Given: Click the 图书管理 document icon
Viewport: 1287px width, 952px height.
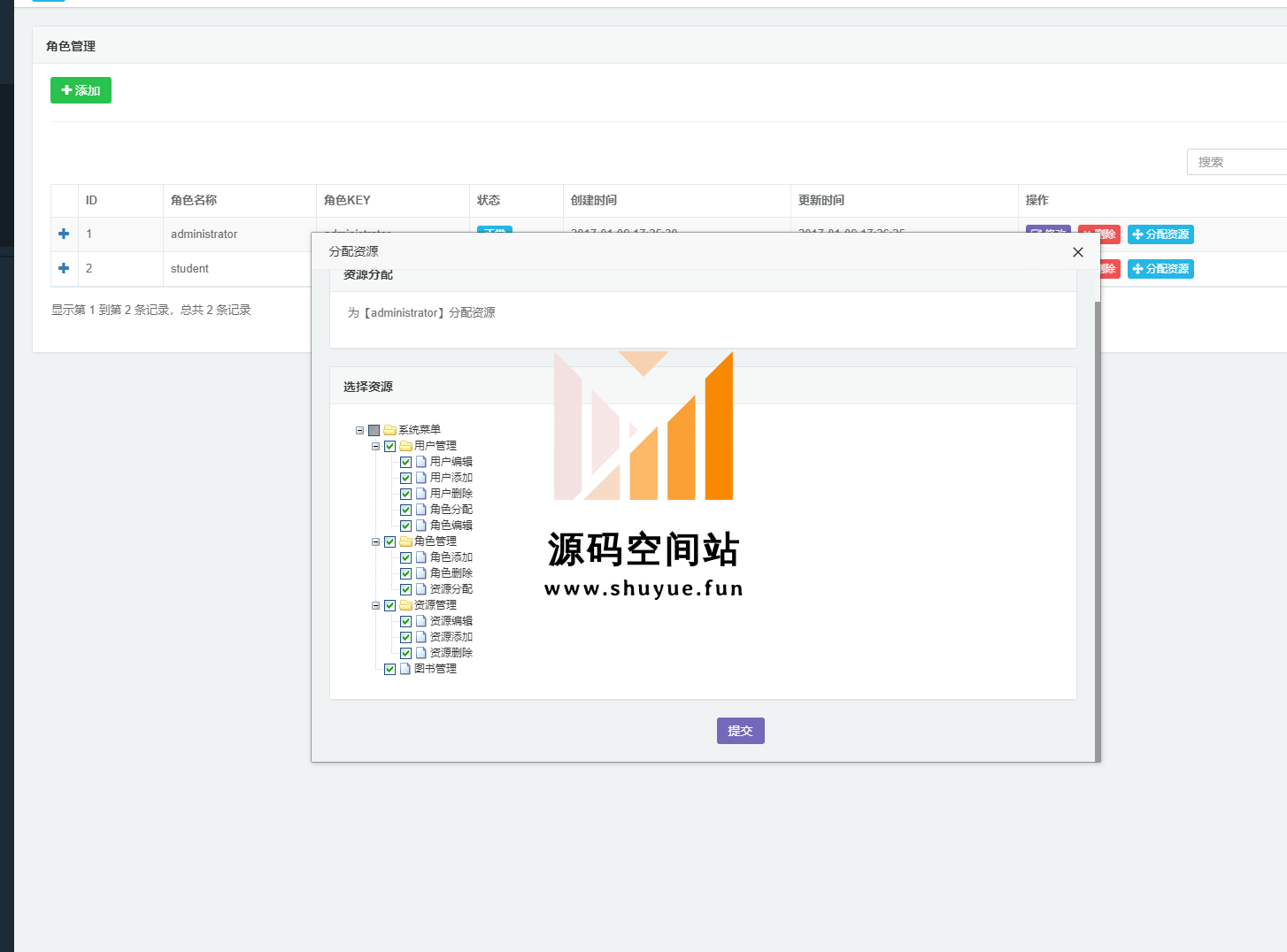Looking at the screenshot, I should point(405,669).
